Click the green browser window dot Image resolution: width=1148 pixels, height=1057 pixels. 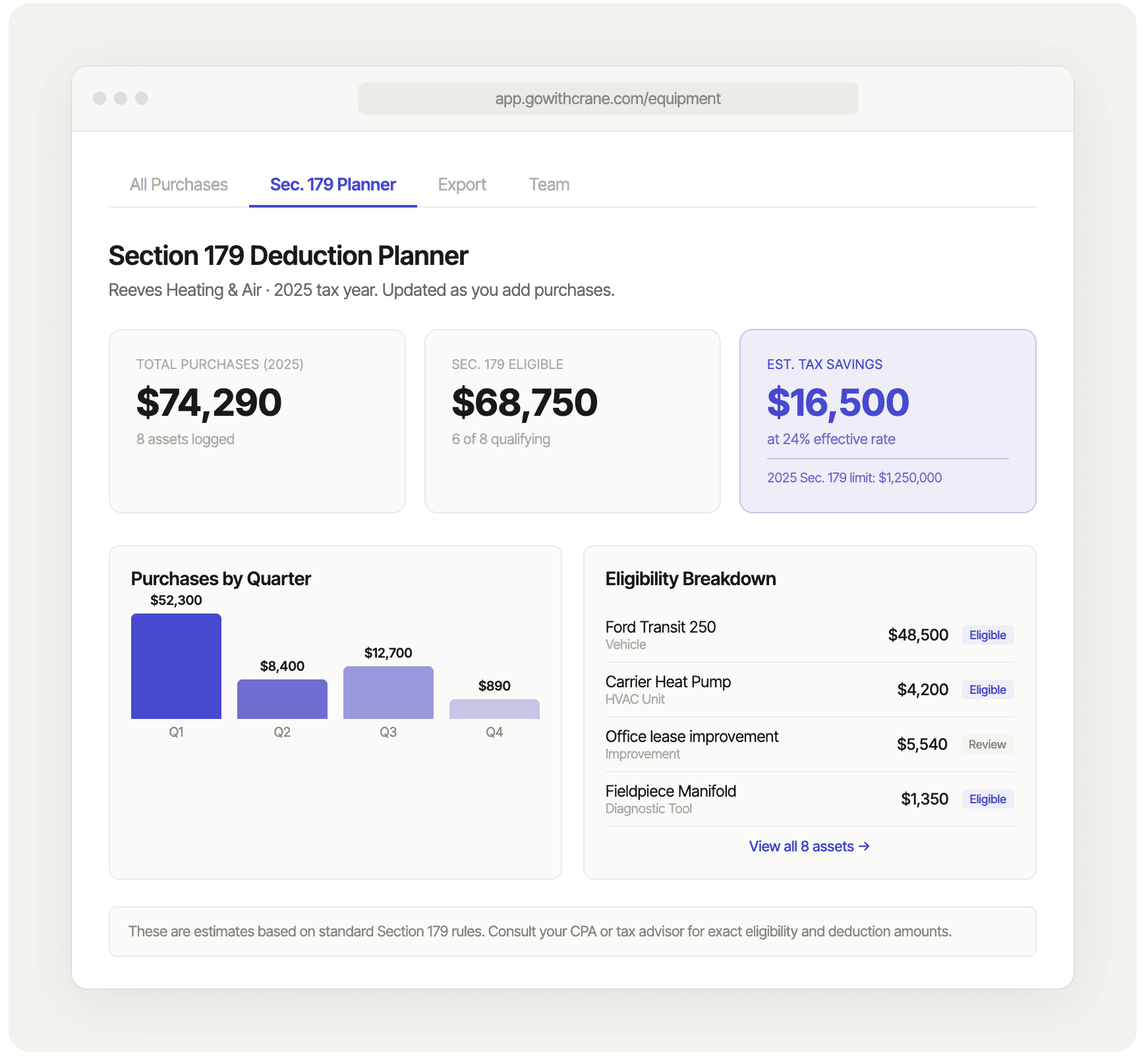pyautogui.click(x=141, y=98)
